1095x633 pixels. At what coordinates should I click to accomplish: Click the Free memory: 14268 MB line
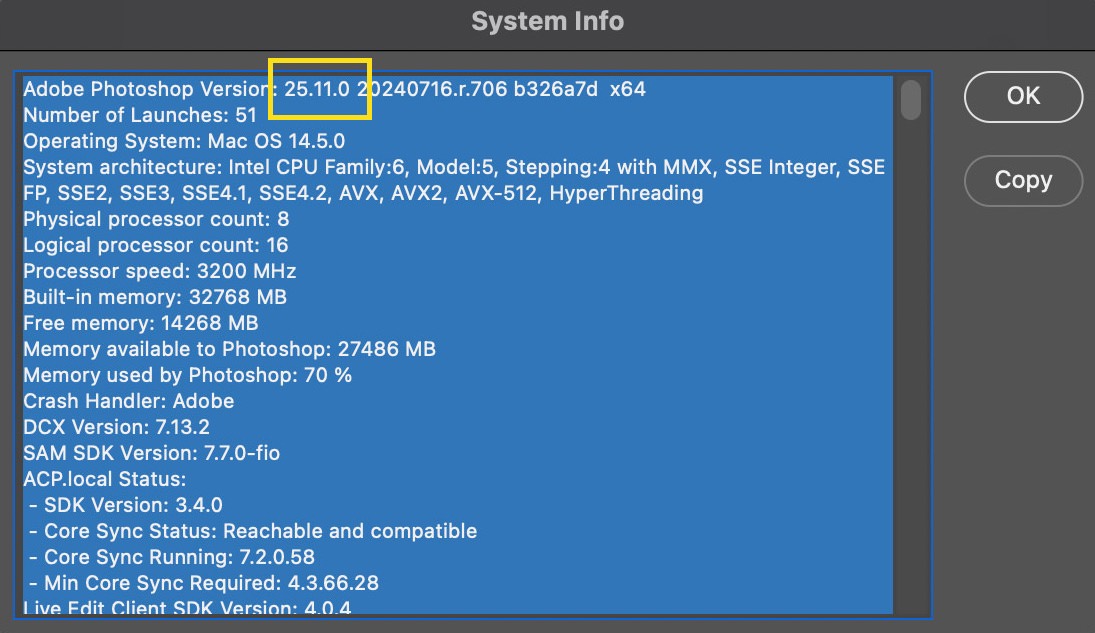coord(141,323)
